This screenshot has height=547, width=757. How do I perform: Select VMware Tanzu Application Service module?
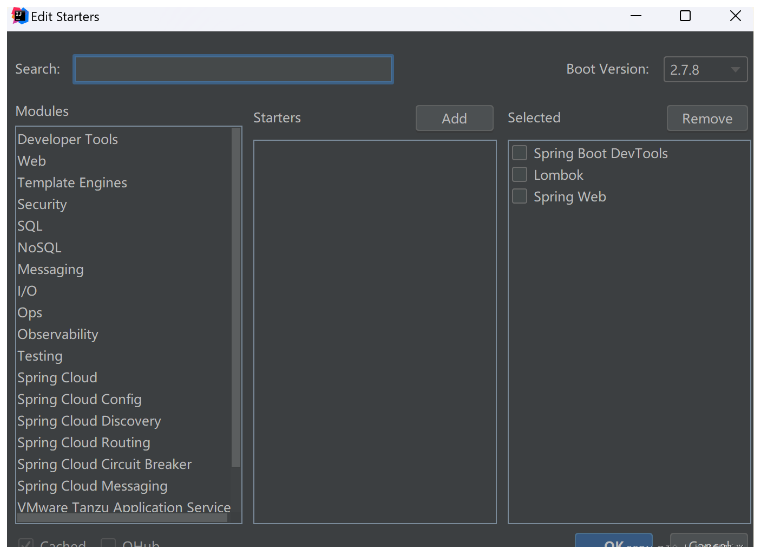pos(124,507)
